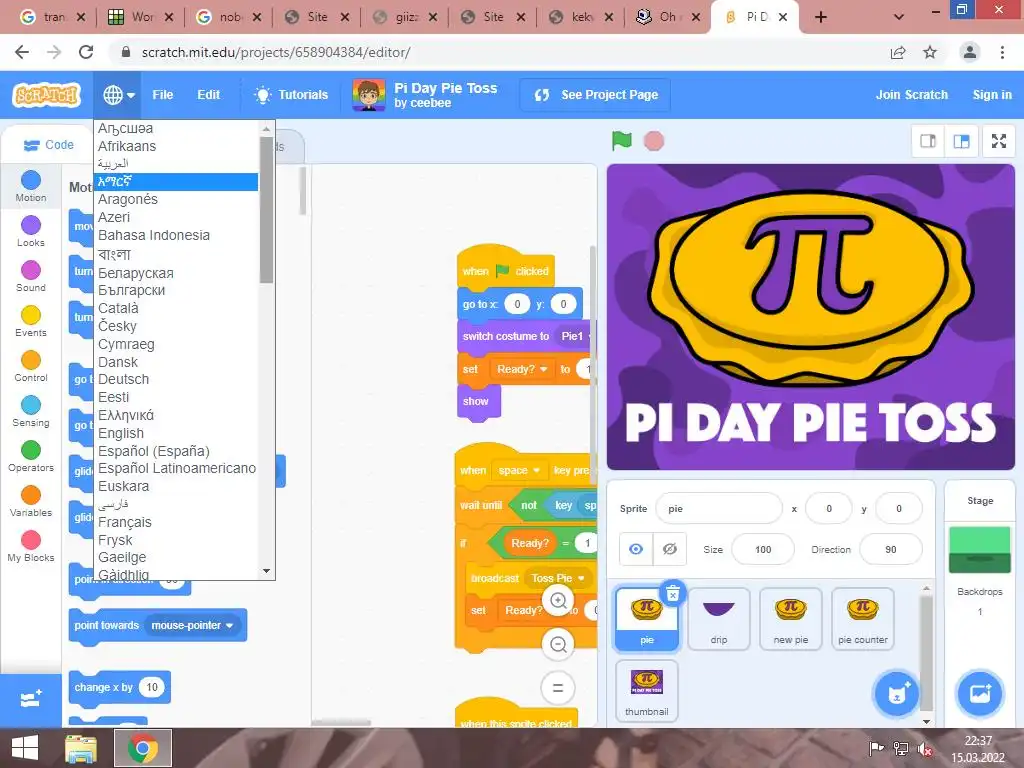Delete the pie sprite with trash icon
The height and width of the screenshot is (768, 1024).
[x=673, y=594]
